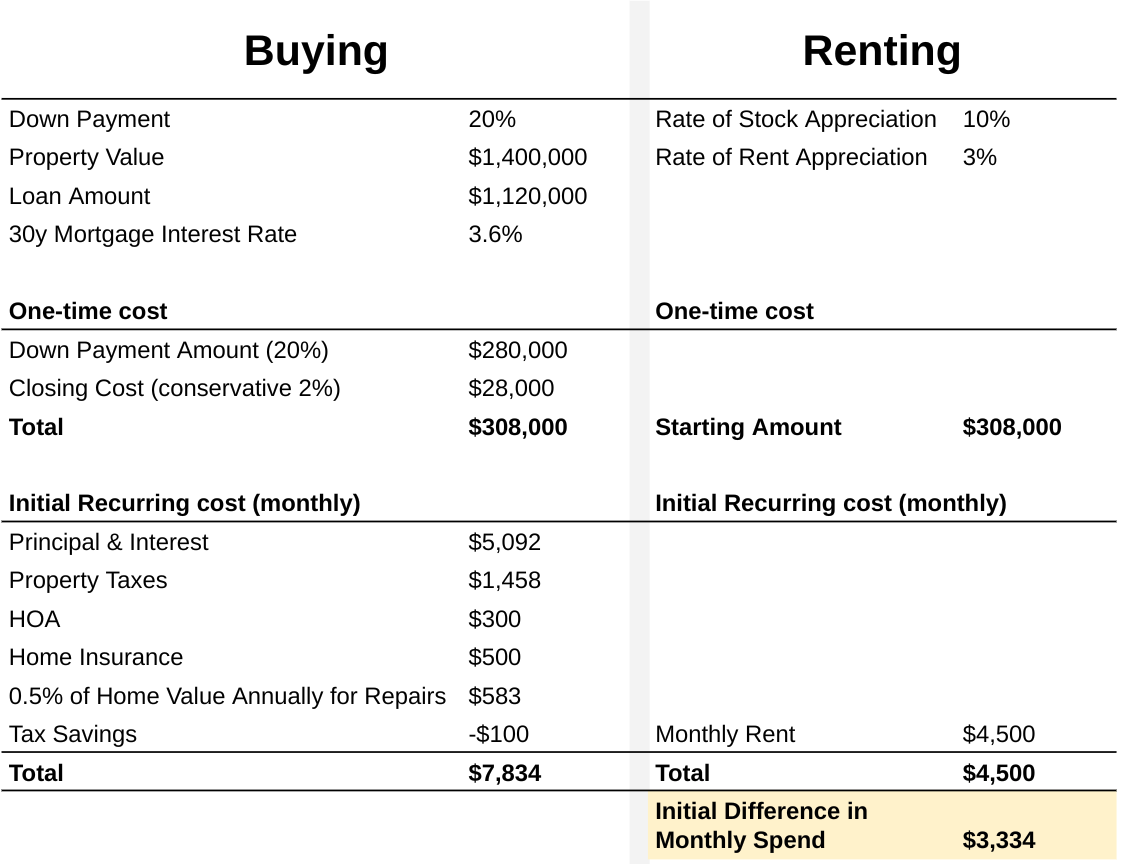Click the Property Taxes $1,458 value

(504, 581)
